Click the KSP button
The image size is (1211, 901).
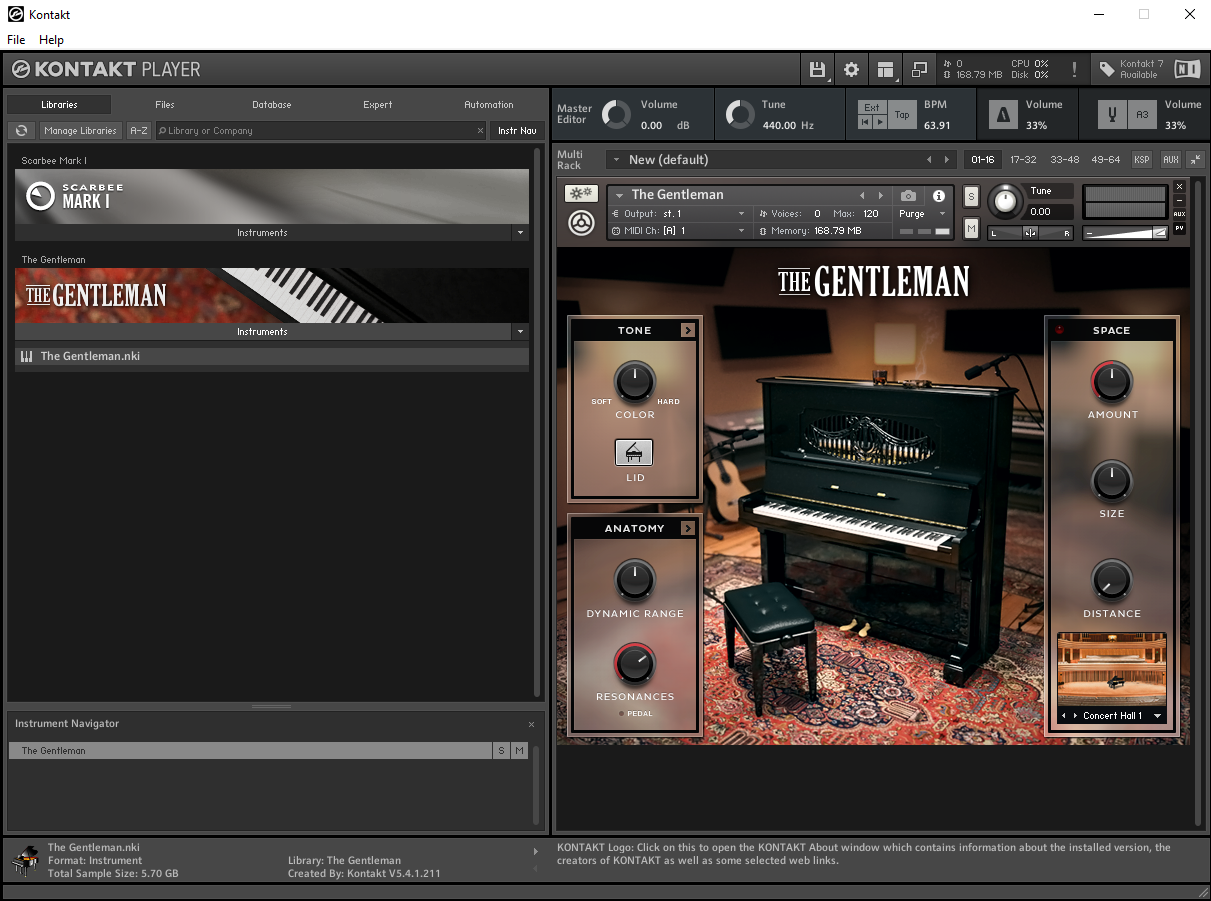(x=1141, y=159)
